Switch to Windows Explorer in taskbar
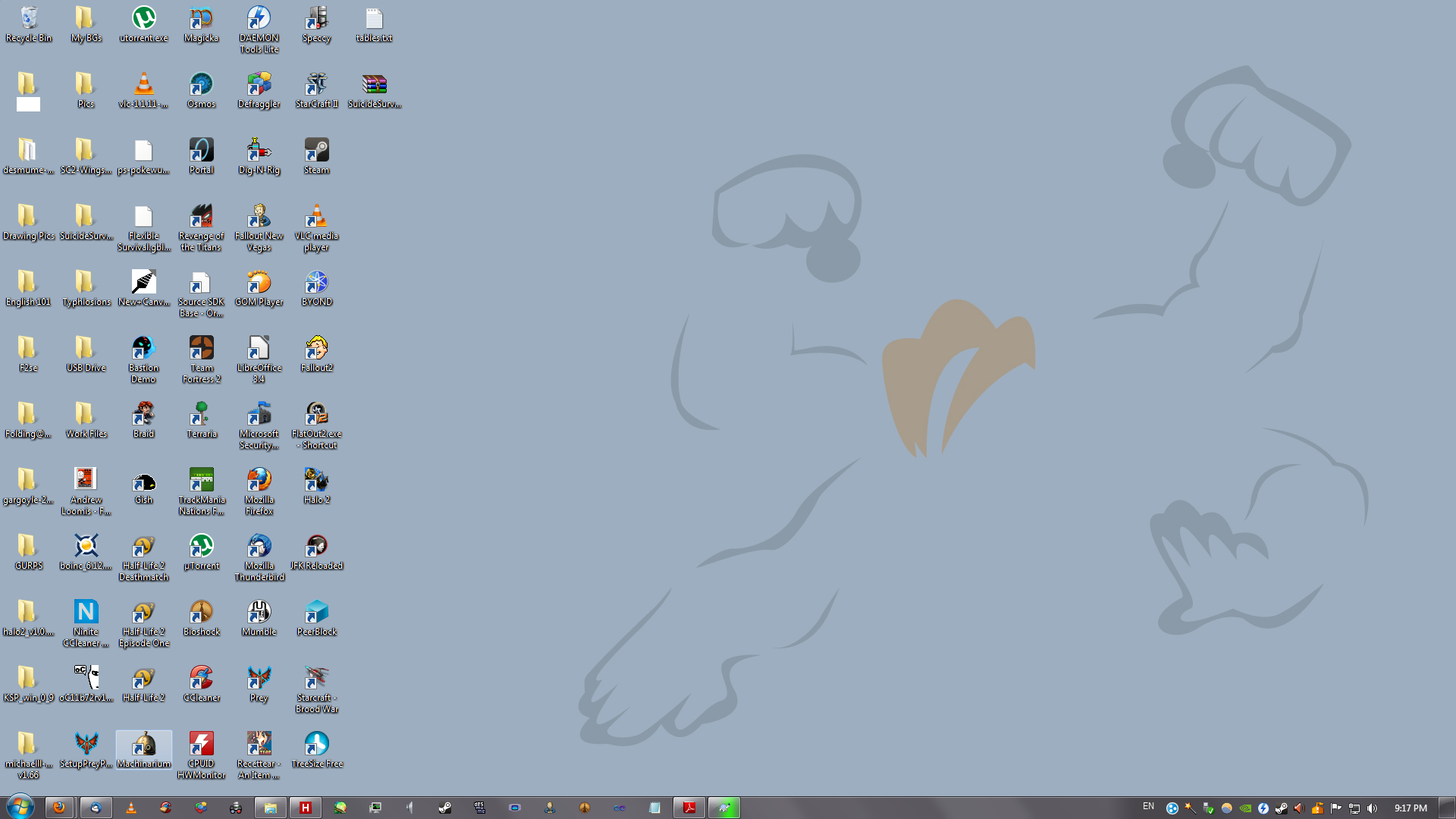This screenshot has height=819, width=1456. click(270, 808)
